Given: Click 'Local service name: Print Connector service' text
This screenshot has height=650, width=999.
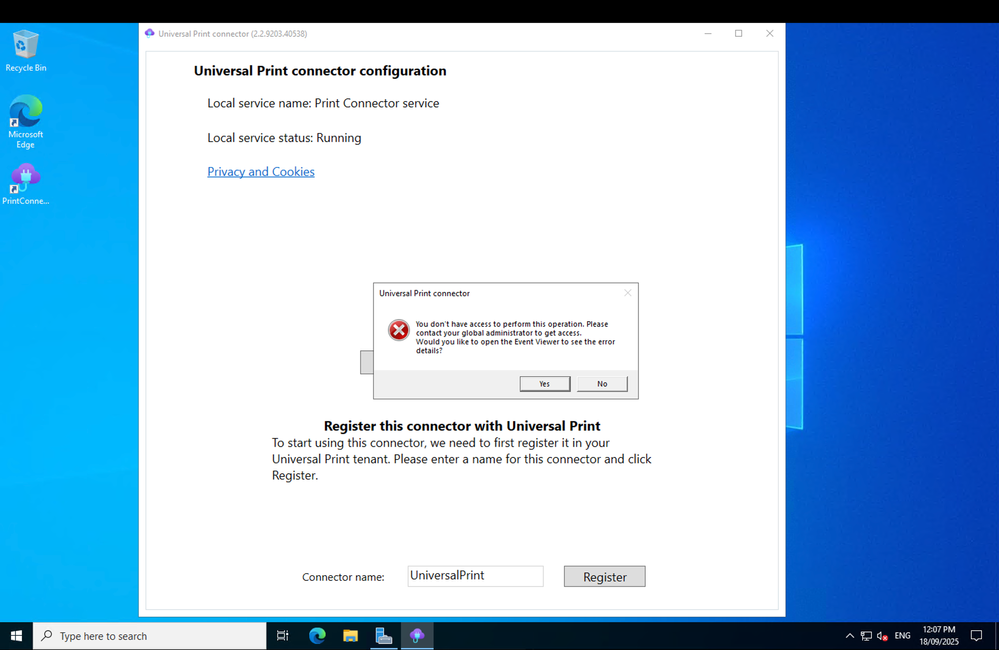Looking at the screenshot, I should point(323,103).
